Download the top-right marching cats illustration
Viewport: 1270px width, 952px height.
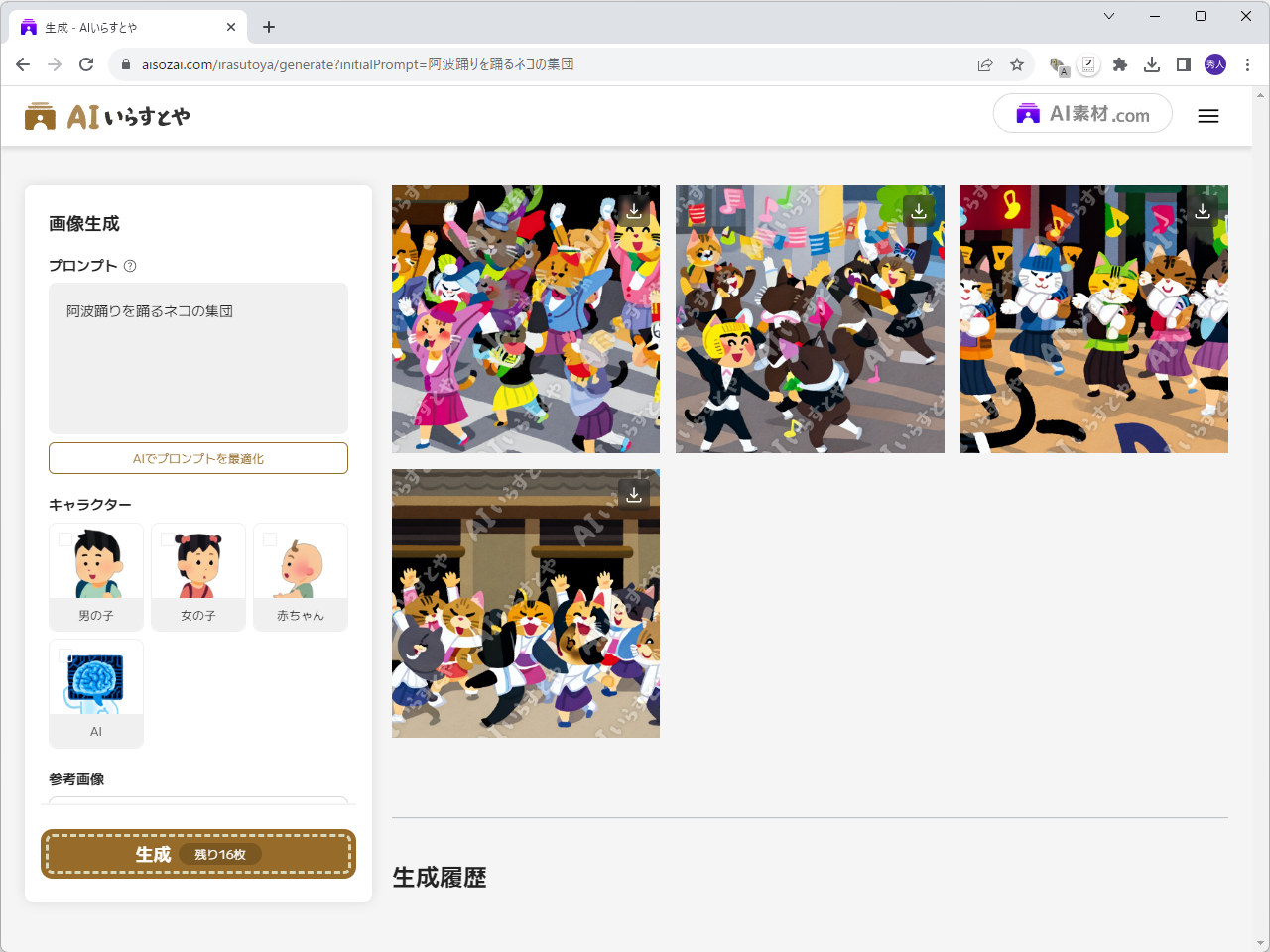(x=1203, y=210)
